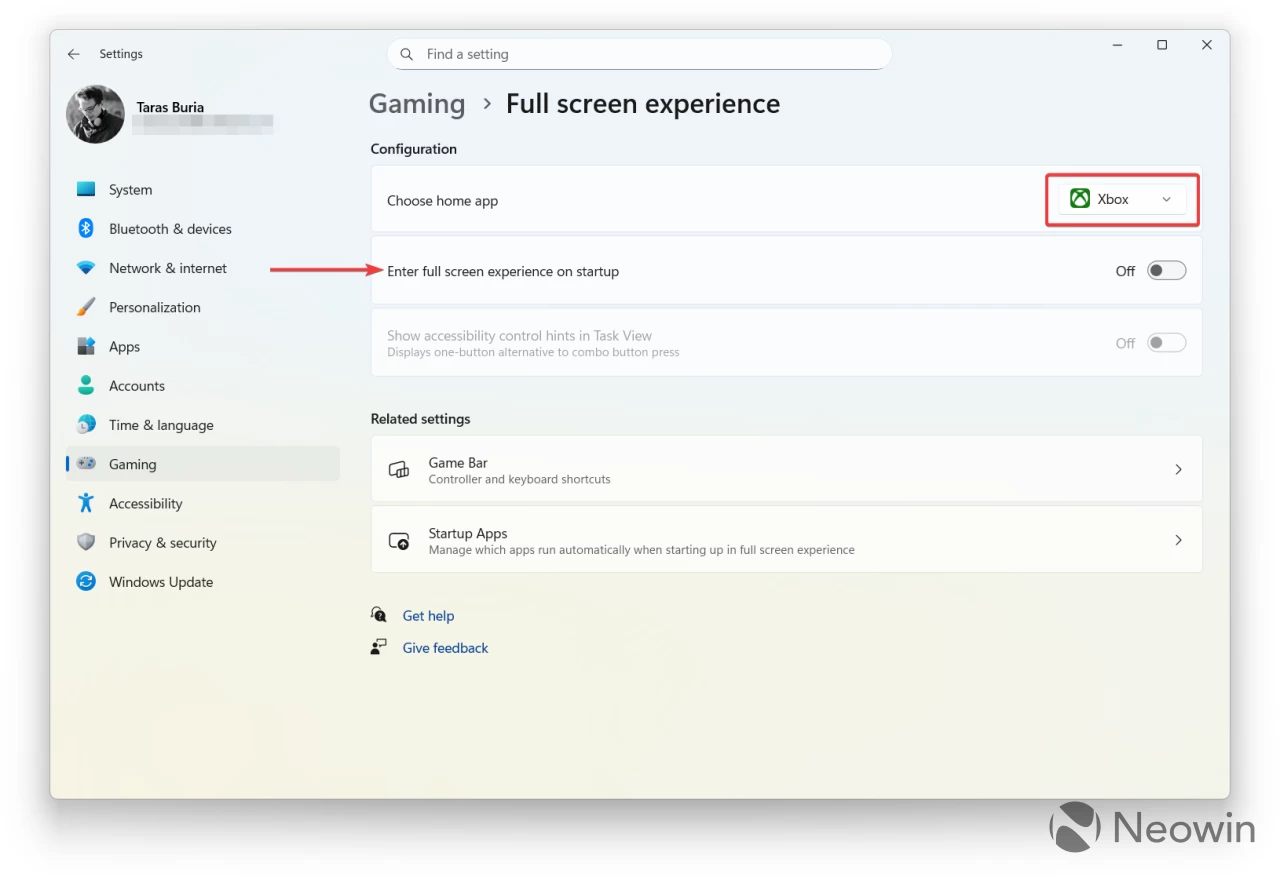This screenshot has height=878, width=1280.
Task: Click the back arrow in Settings
Action: tap(73, 54)
